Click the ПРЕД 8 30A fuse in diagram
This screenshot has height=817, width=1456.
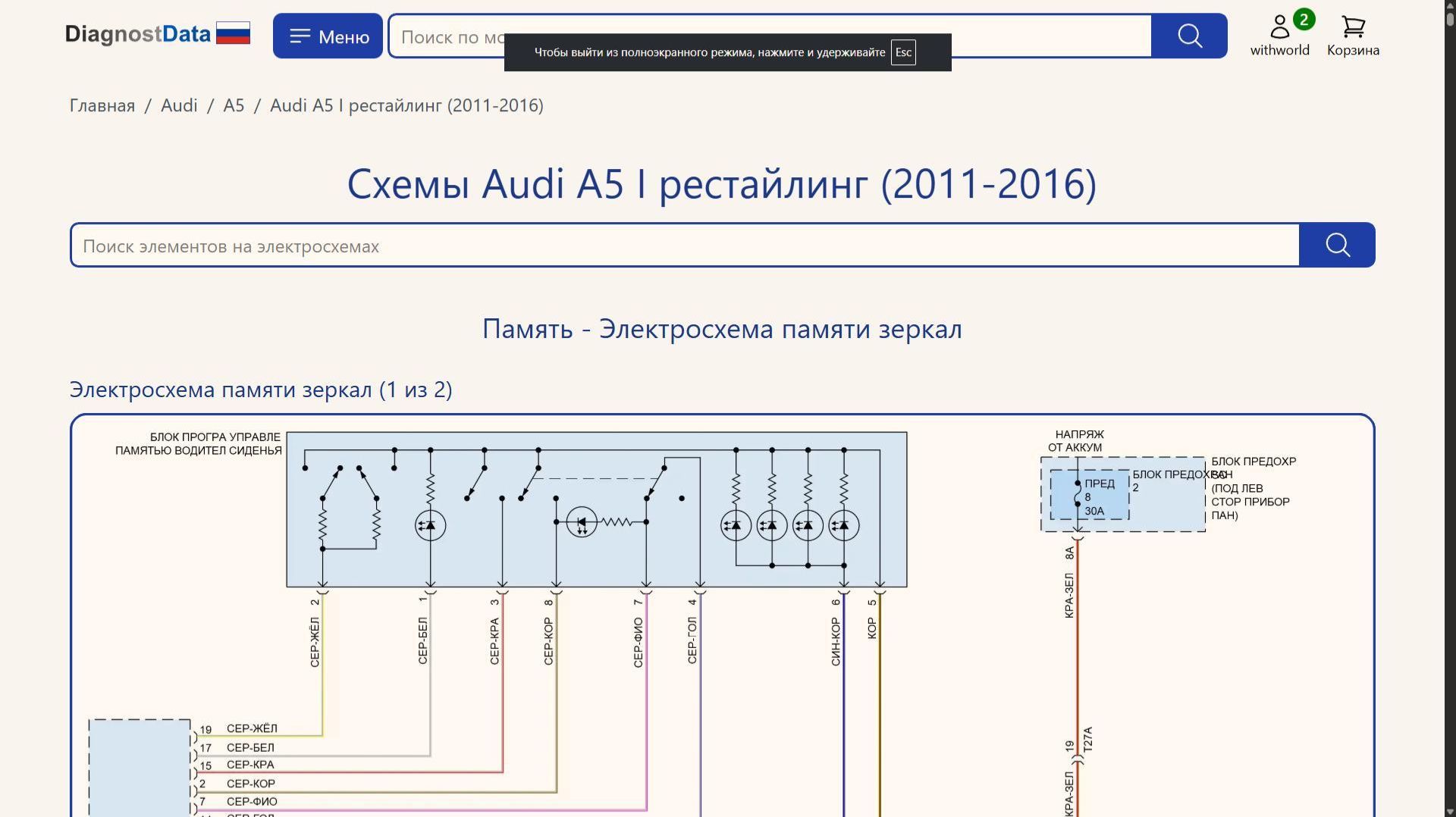pyautogui.click(x=1090, y=496)
